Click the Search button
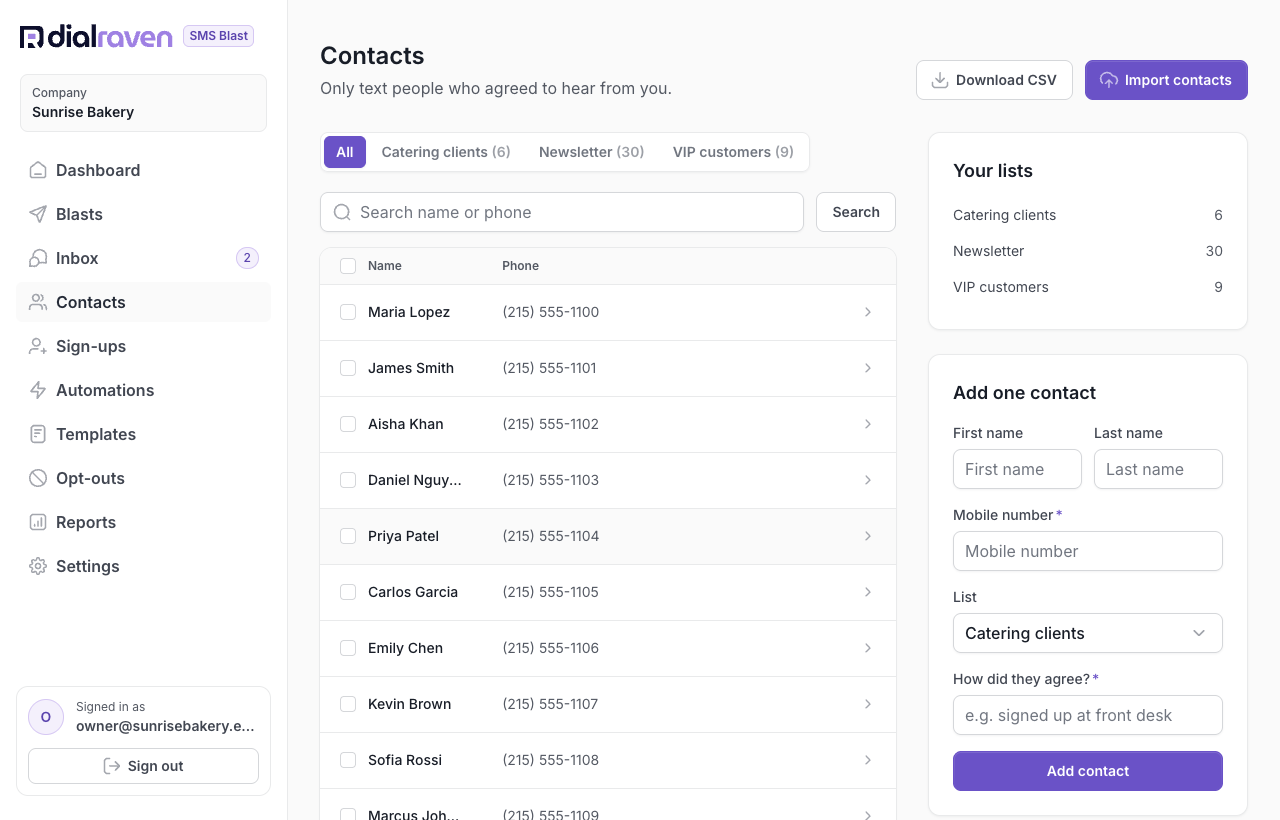1280x820 pixels. coord(856,212)
